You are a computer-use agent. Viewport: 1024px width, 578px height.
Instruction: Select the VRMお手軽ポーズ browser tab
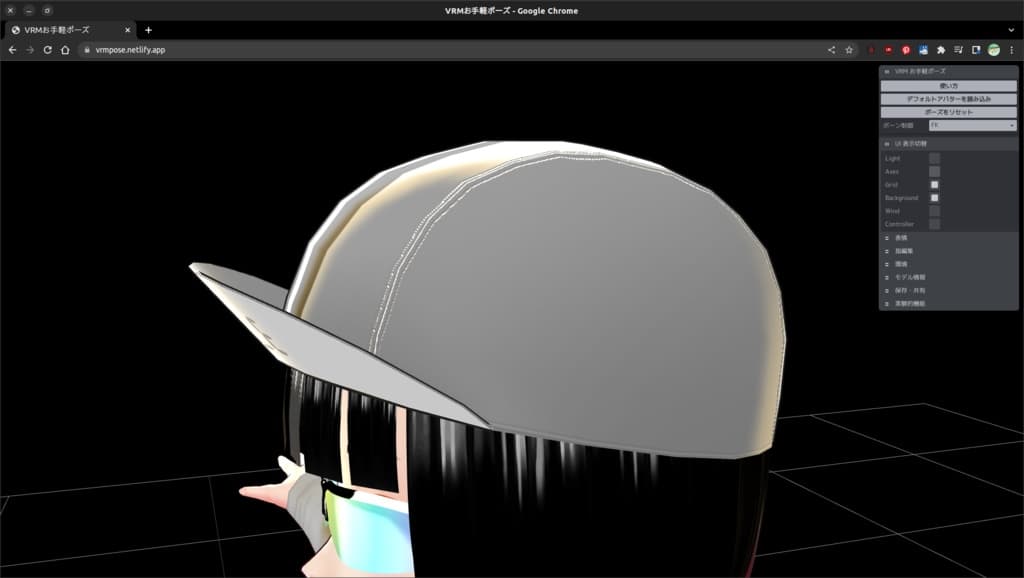point(66,30)
